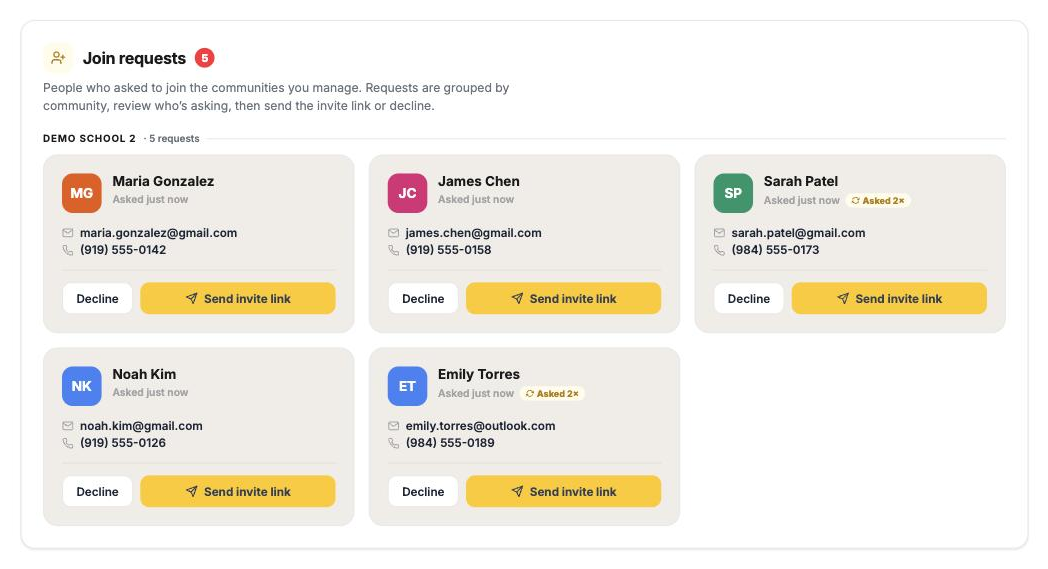1048x569 pixels.
Task: Click the emily.torres@outlook.com email text
Action: coord(480,426)
